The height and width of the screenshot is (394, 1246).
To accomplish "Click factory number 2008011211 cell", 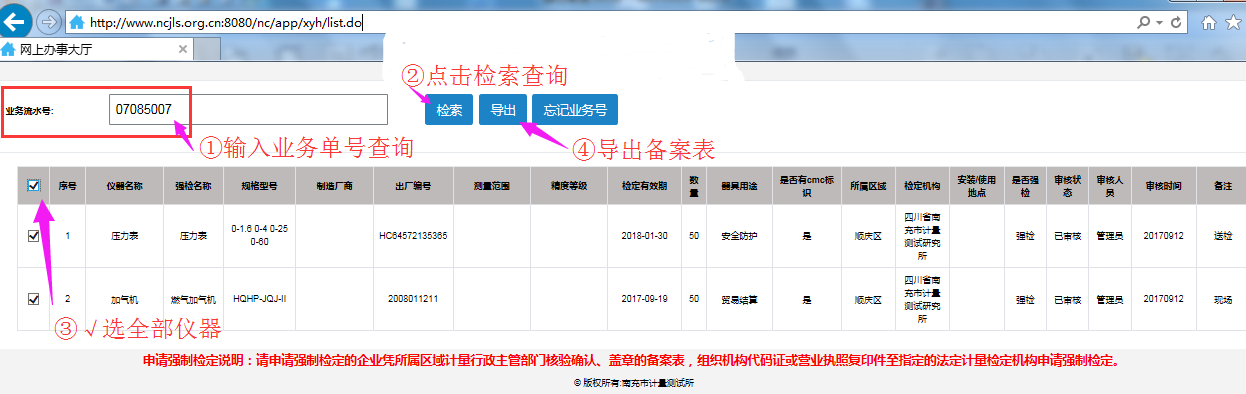I will pyautogui.click(x=412, y=298).
